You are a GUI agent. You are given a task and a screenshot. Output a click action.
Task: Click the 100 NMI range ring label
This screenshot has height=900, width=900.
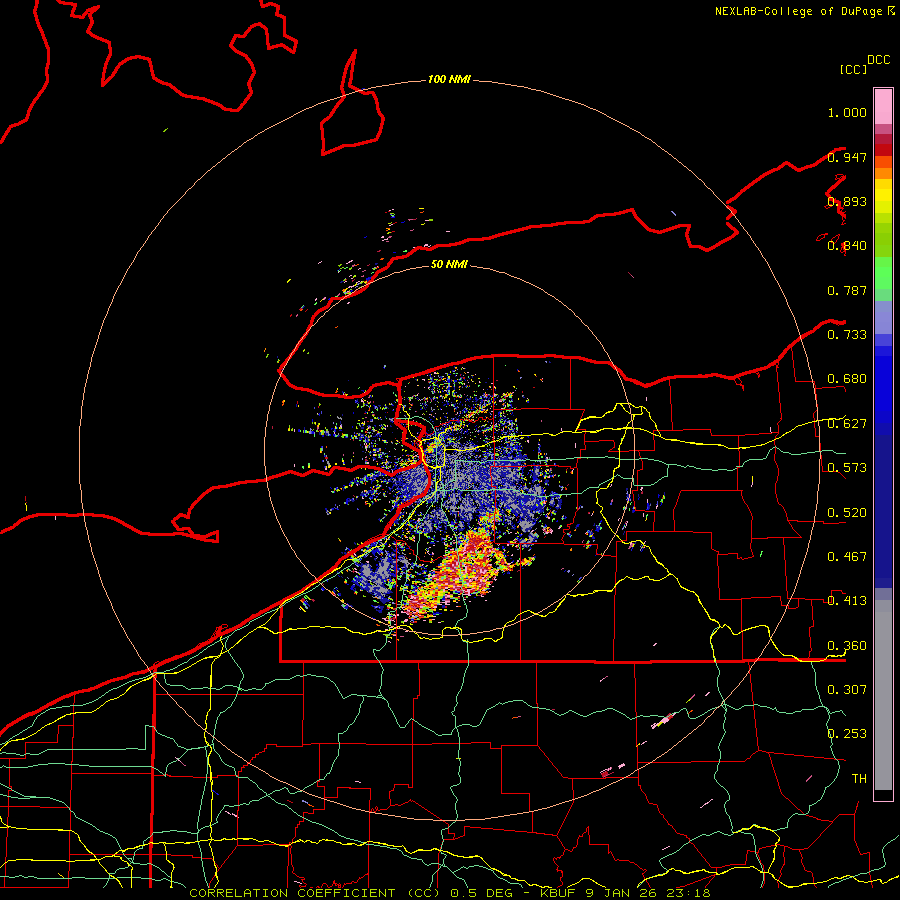[449, 79]
